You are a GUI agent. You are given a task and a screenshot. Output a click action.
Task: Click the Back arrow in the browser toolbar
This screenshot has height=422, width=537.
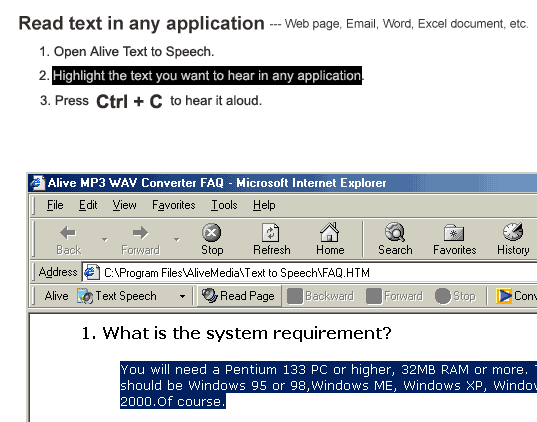68,233
